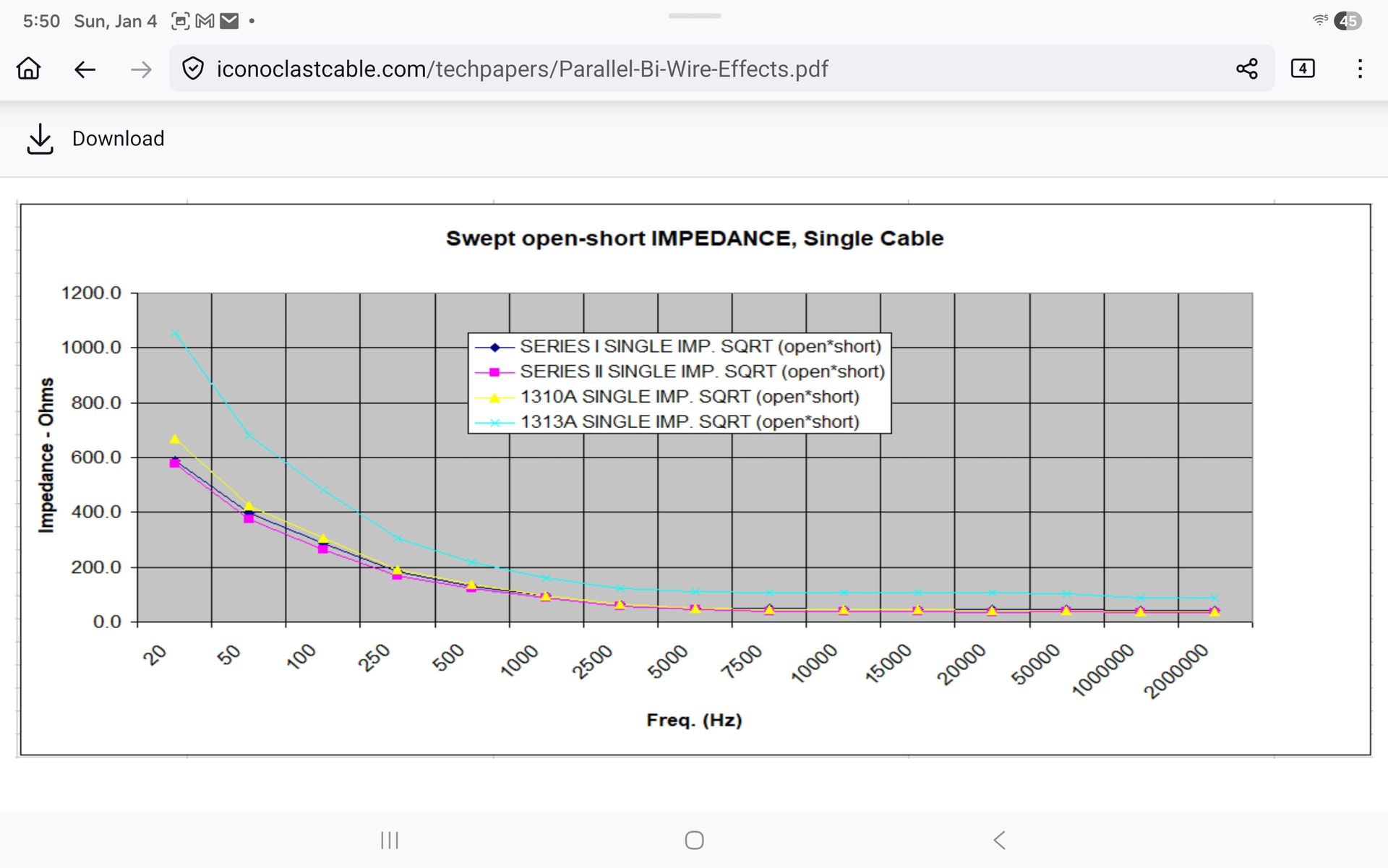Tap the battery indicator showing 45
Screen dimensions: 1388x868
[1348, 21]
